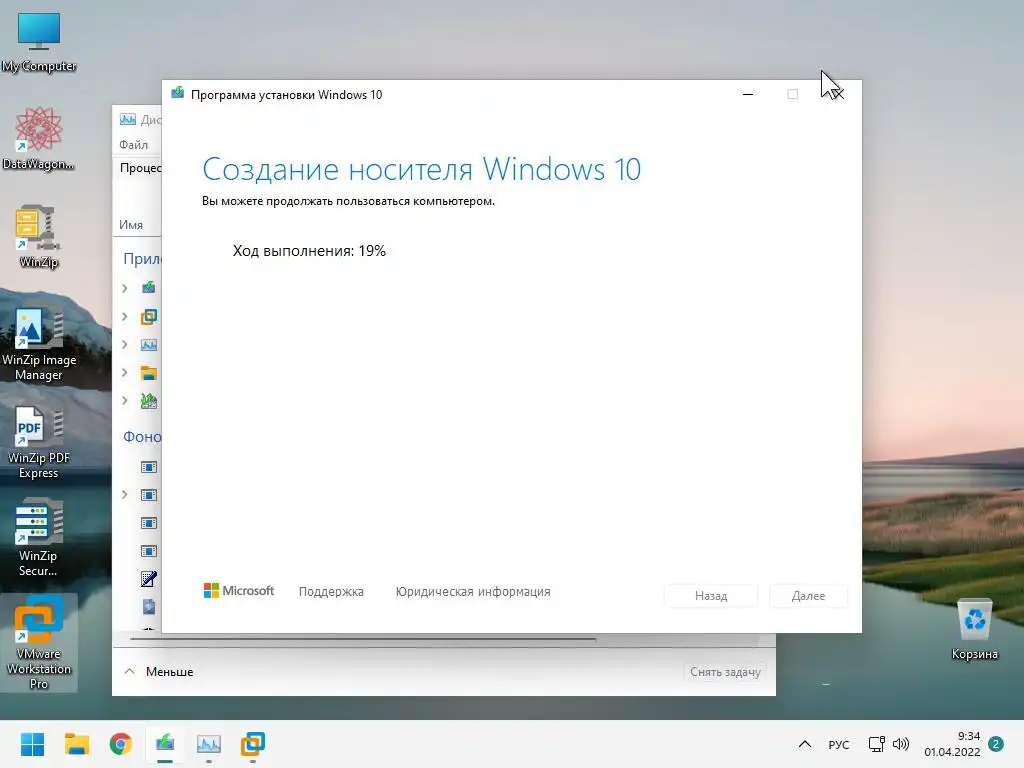Open notification center badge with 2
This screenshot has width=1024, height=768.
[996, 744]
